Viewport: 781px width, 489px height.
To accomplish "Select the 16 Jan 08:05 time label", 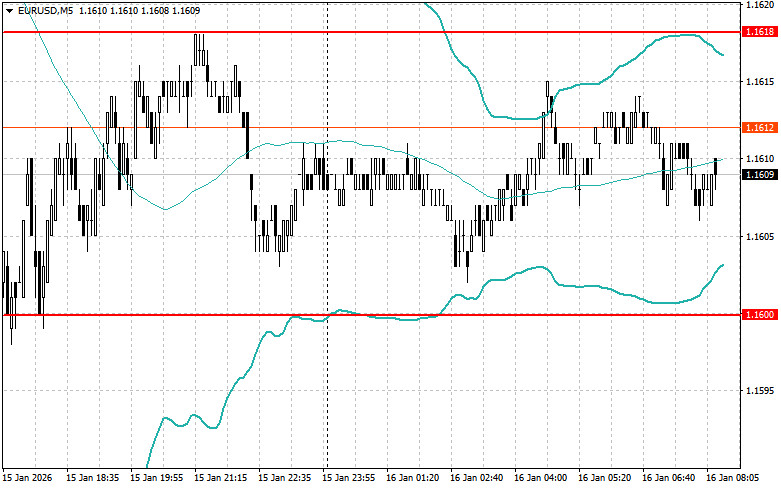I will 733,478.
